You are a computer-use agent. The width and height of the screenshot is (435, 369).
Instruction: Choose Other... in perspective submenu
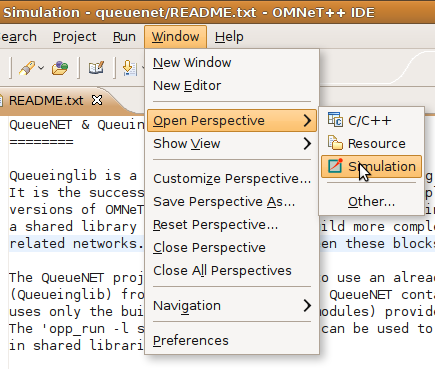tap(371, 202)
